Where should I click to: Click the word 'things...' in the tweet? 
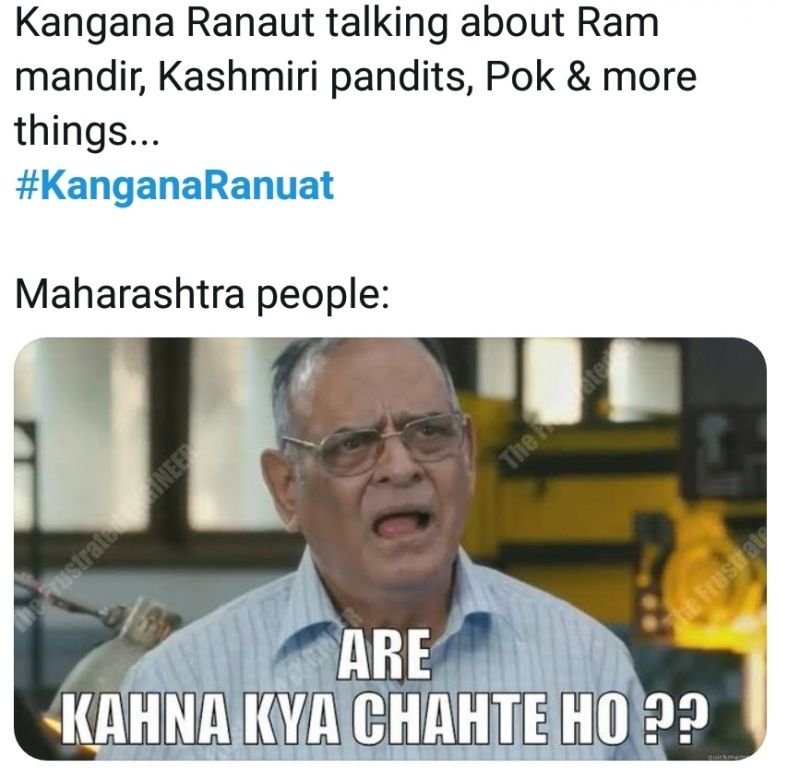(x=87, y=131)
